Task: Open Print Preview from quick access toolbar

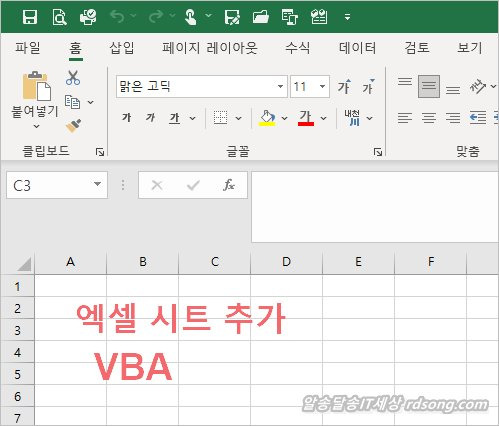Action: pyautogui.click(x=59, y=17)
